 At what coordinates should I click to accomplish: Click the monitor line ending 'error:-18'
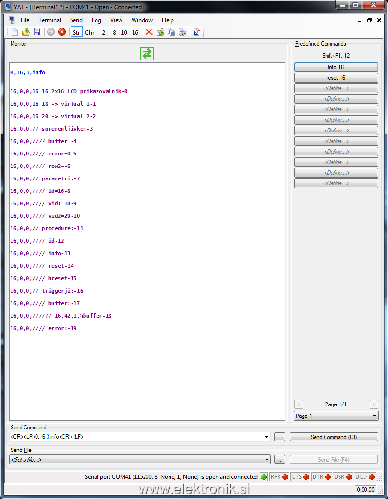coord(43,328)
